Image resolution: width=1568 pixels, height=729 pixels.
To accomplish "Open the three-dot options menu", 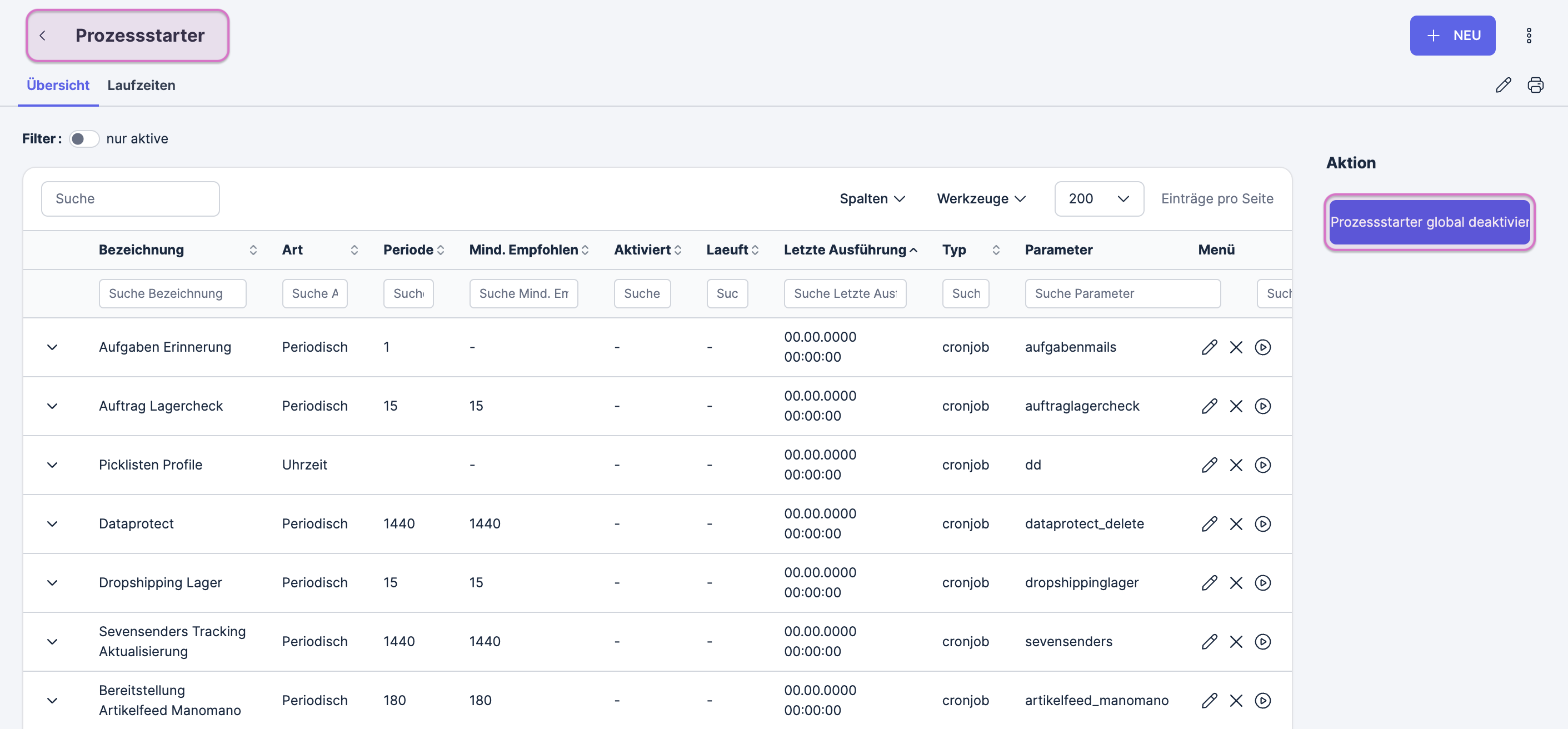I will (x=1529, y=36).
